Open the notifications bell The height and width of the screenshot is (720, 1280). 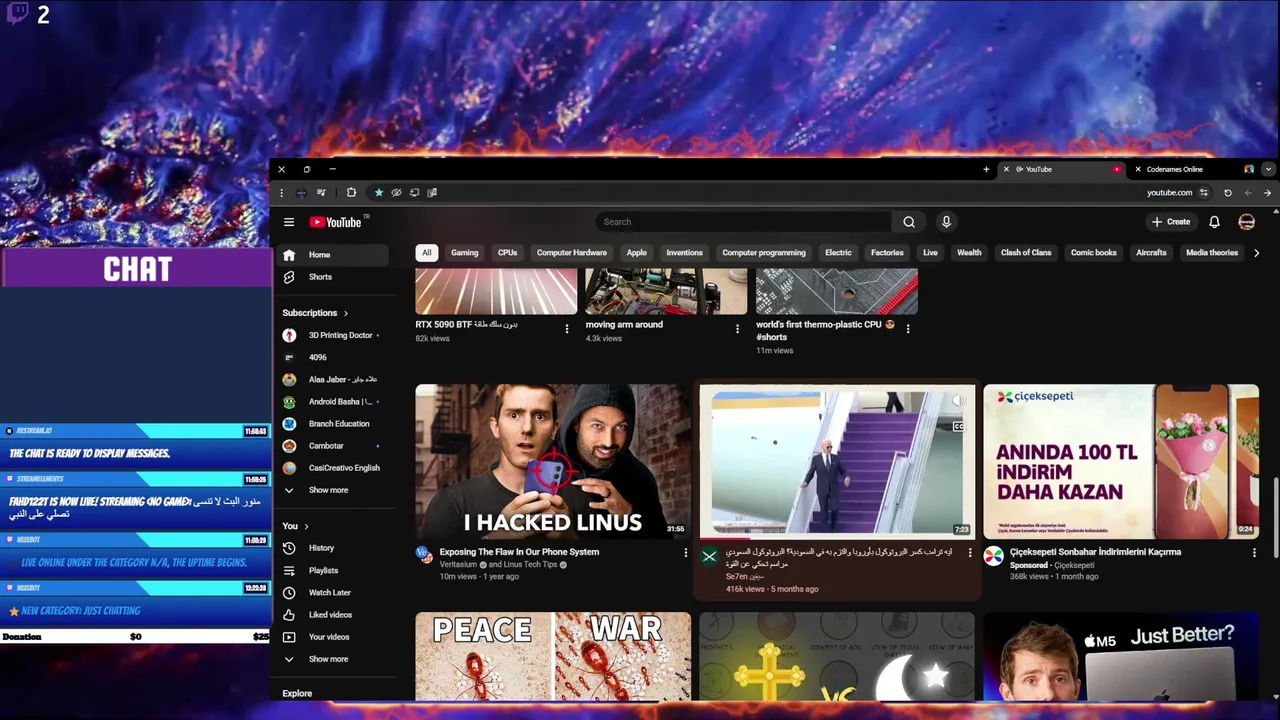(1214, 222)
